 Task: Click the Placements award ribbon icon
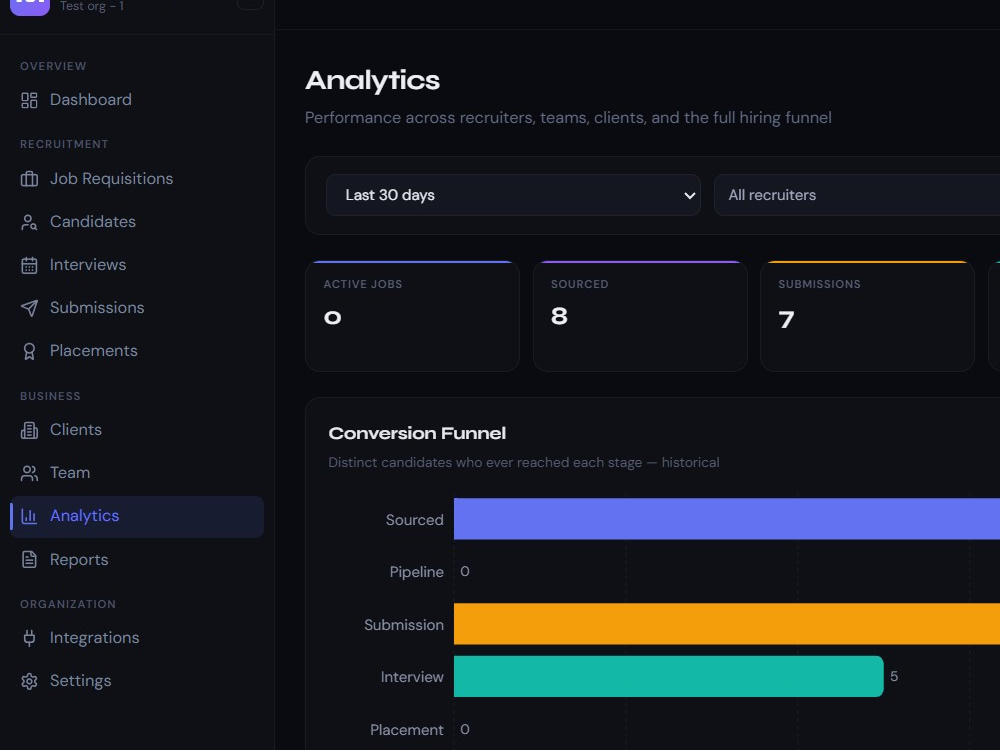click(x=29, y=351)
